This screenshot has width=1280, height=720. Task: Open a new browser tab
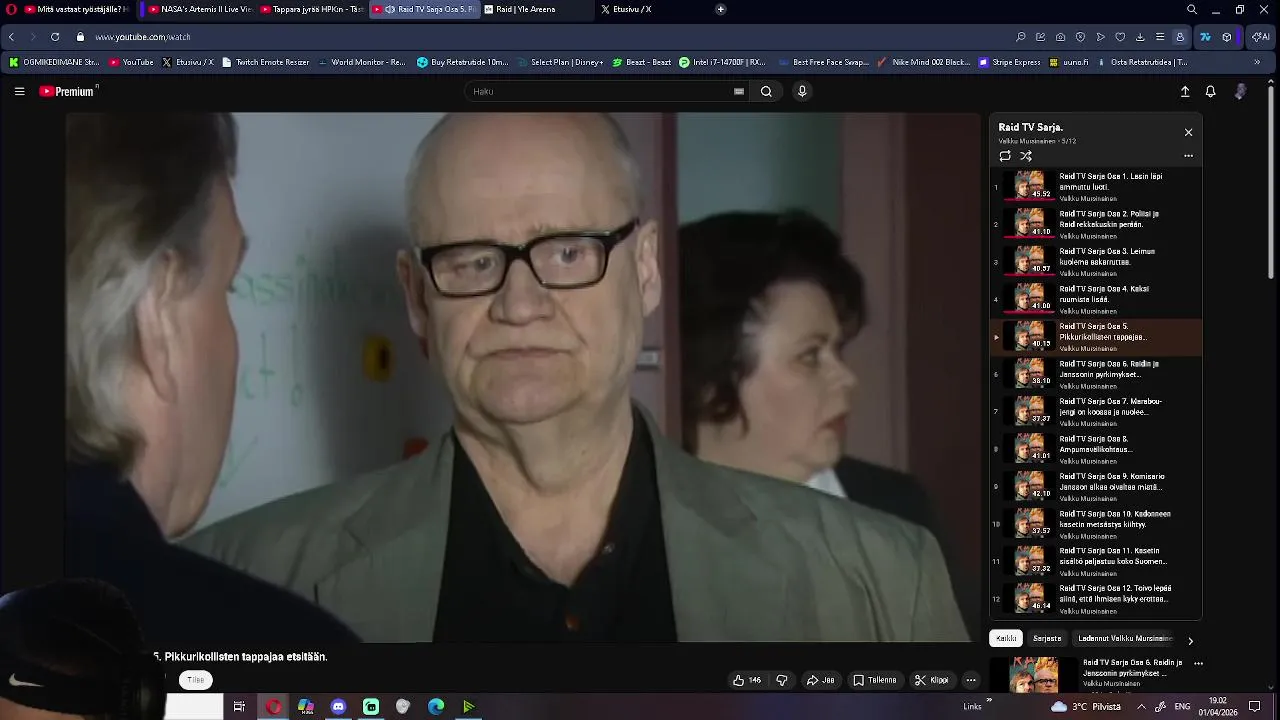point(721,9)
